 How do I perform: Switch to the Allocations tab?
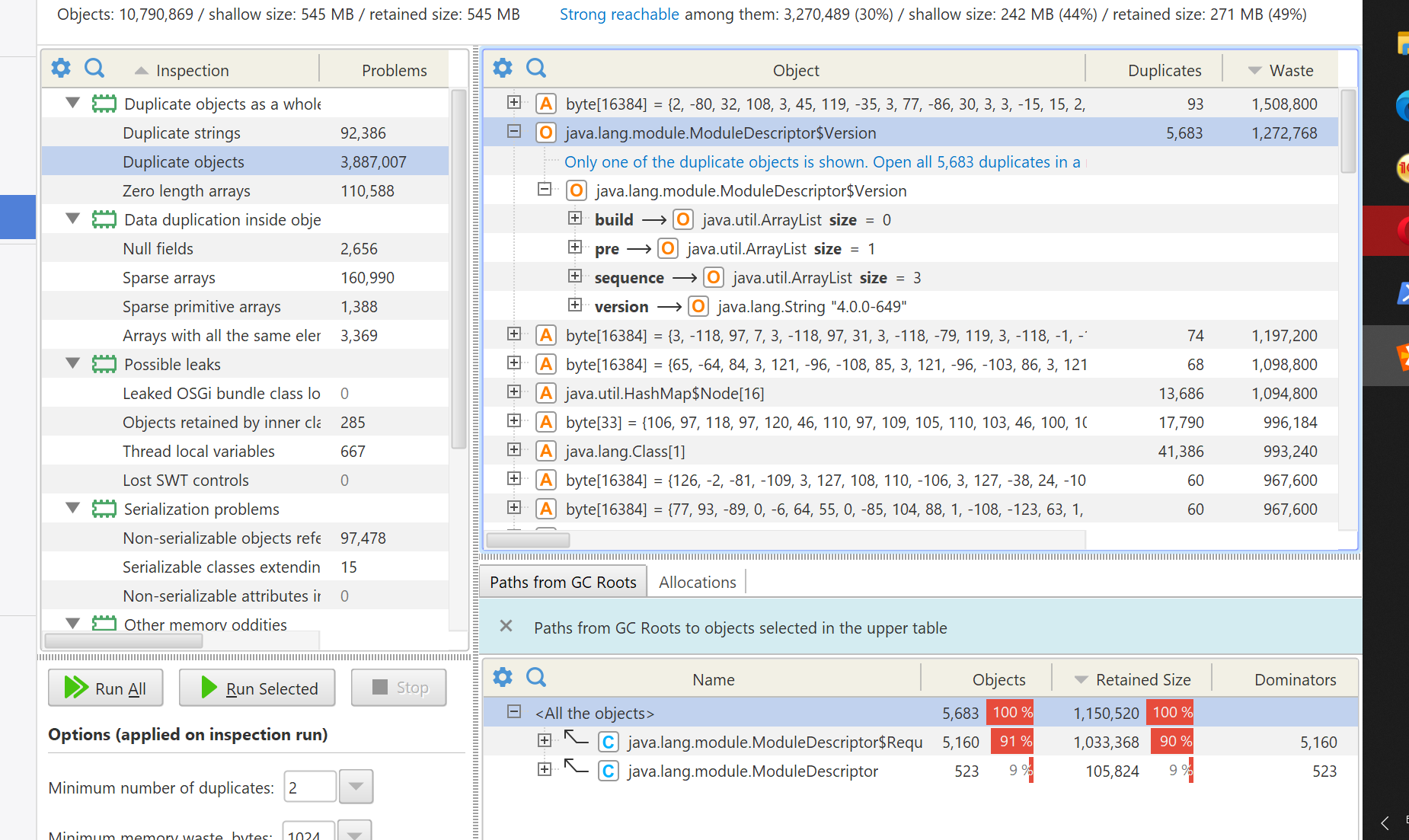point(697,582)
